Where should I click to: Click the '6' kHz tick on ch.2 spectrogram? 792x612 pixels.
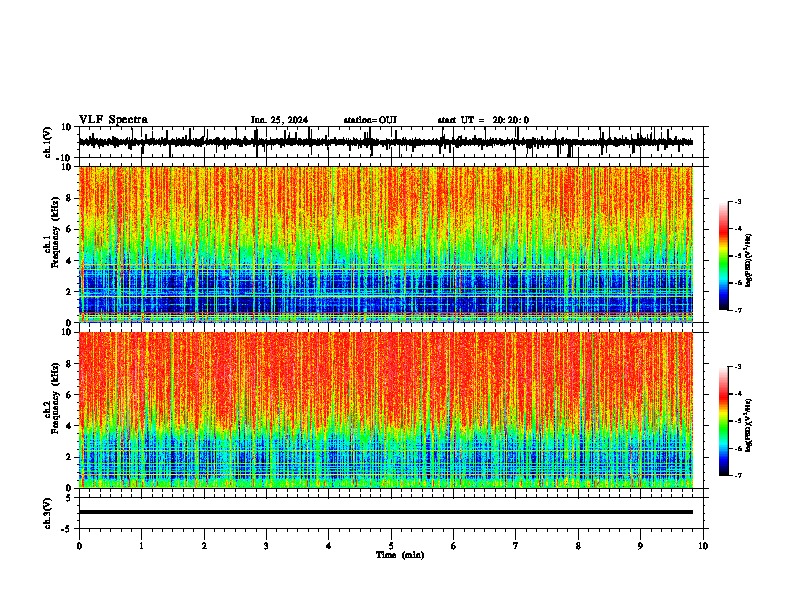coord(70,395)
